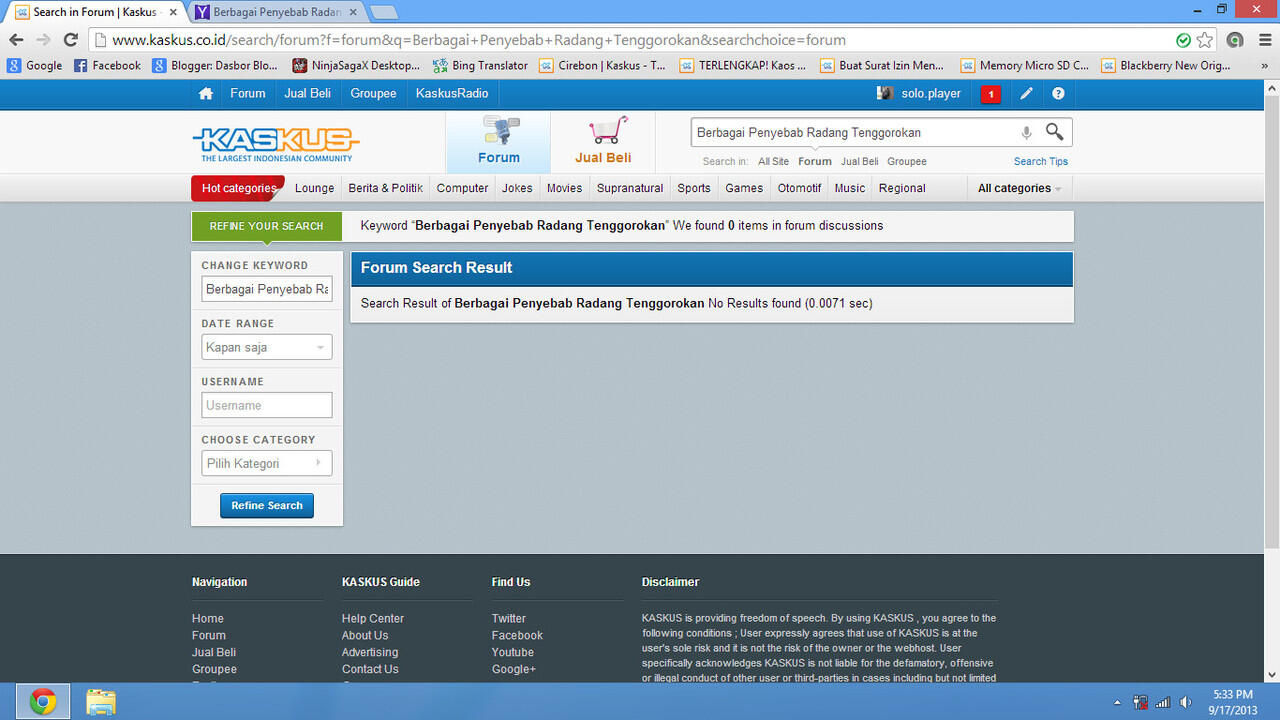Screen dimensions: 1280x720
Task: Open the Computer category
Action: [x=462, y=188]
